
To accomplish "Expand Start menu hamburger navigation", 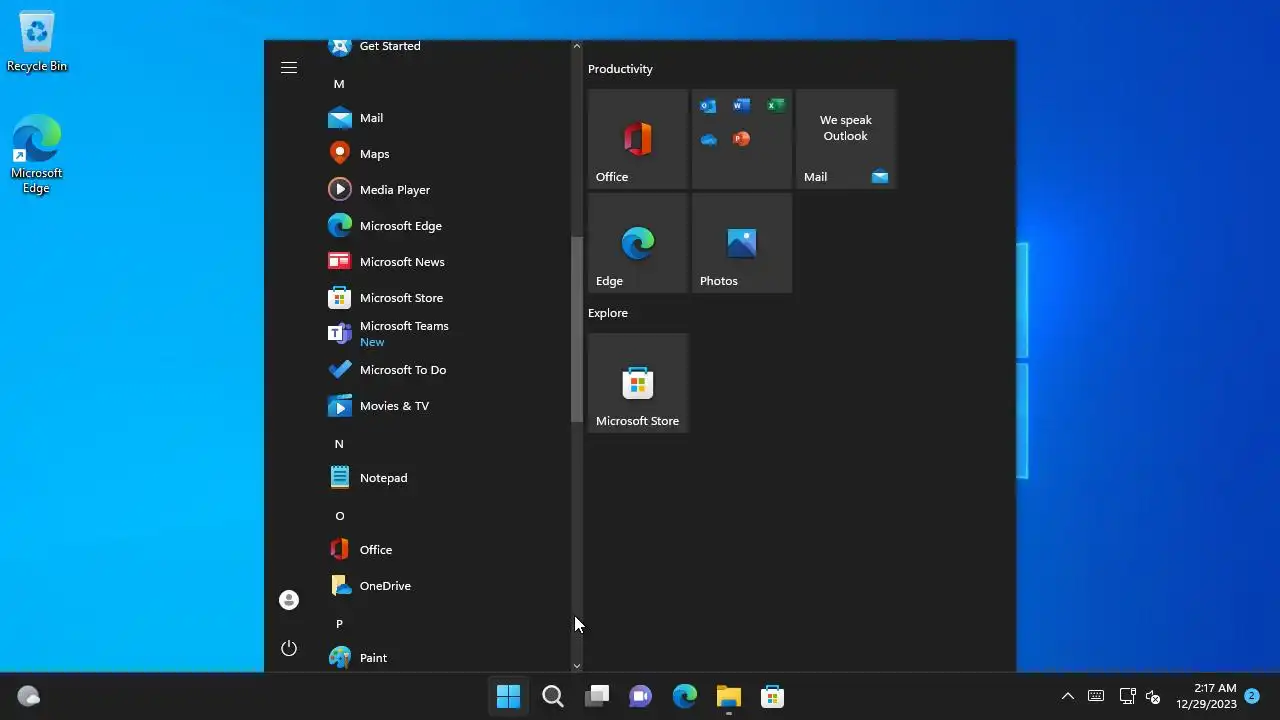I will tap(289, 68).
